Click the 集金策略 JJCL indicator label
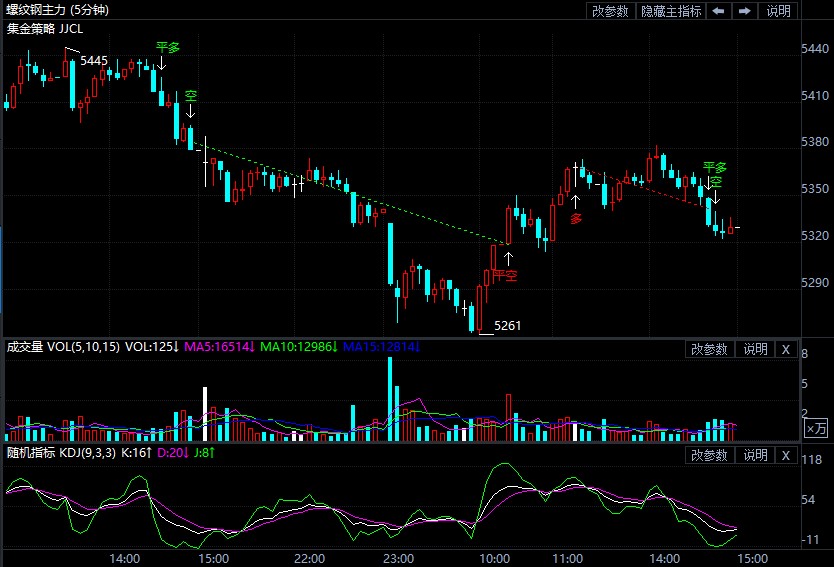Screen dimensions: 834x567 [x=45, y=28]
